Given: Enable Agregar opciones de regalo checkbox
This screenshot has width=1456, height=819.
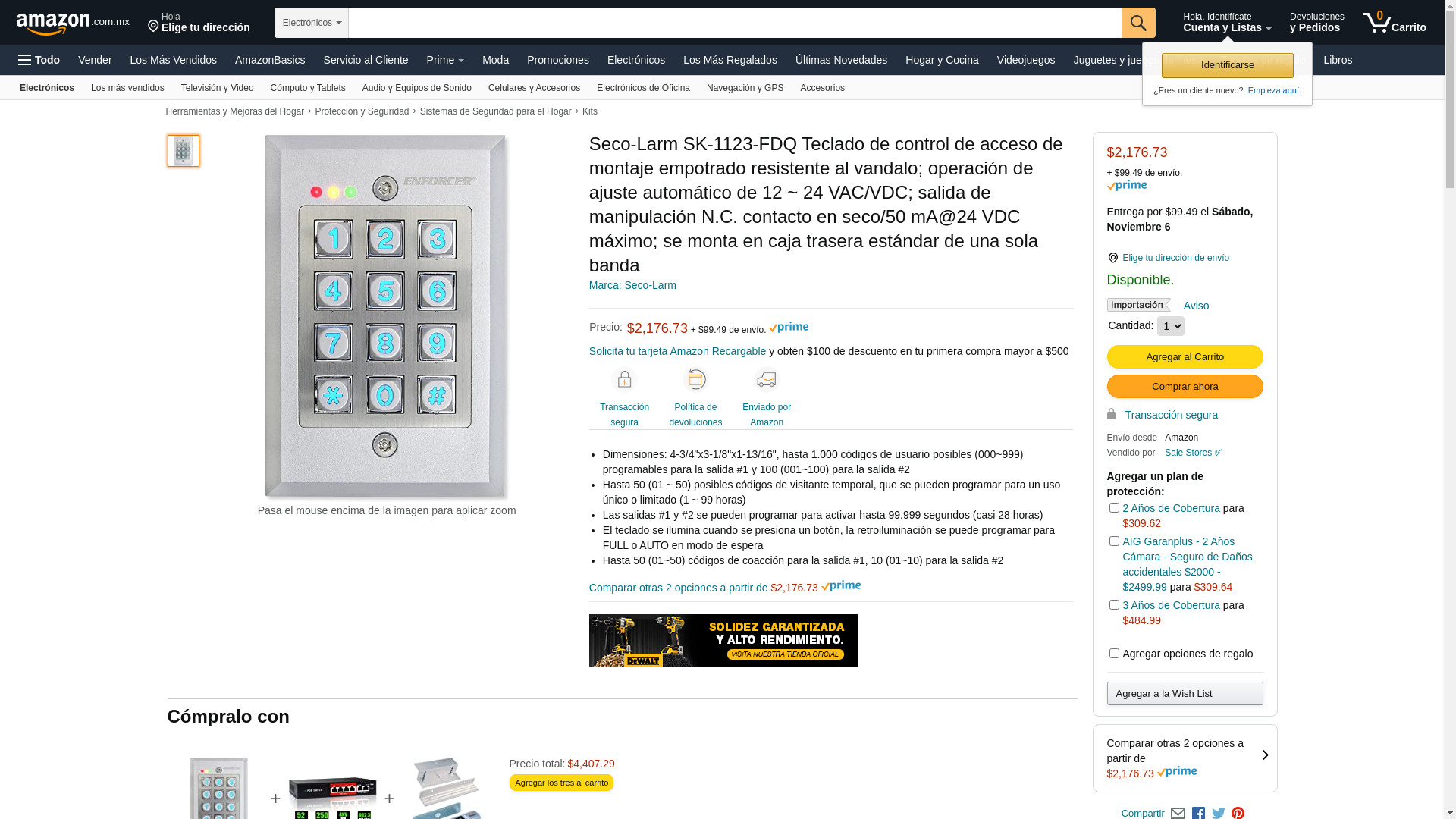Looking at the screenshot, I should [x=1114, y=654].
